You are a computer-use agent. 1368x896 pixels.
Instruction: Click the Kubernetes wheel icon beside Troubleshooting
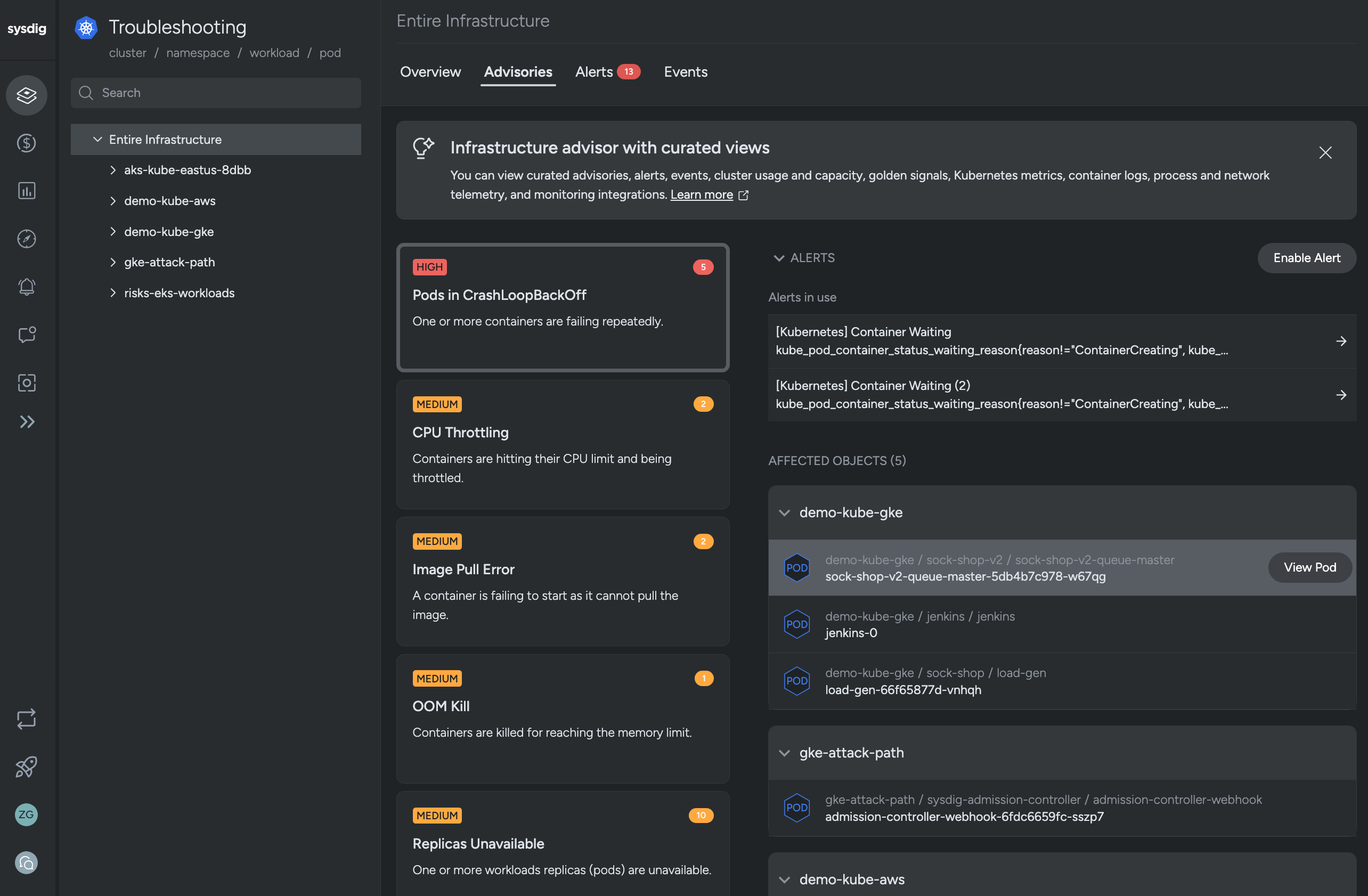pos(86,28)
